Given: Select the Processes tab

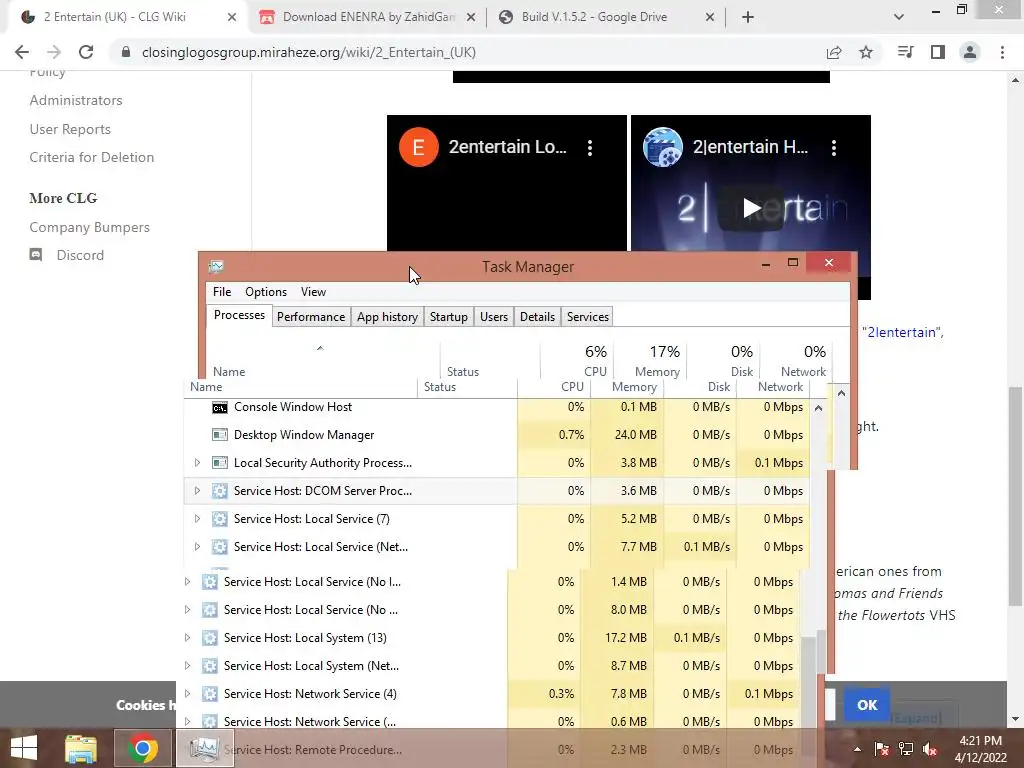Looking at the screenshot, I should pyautogui.click(x=239, y=315).
